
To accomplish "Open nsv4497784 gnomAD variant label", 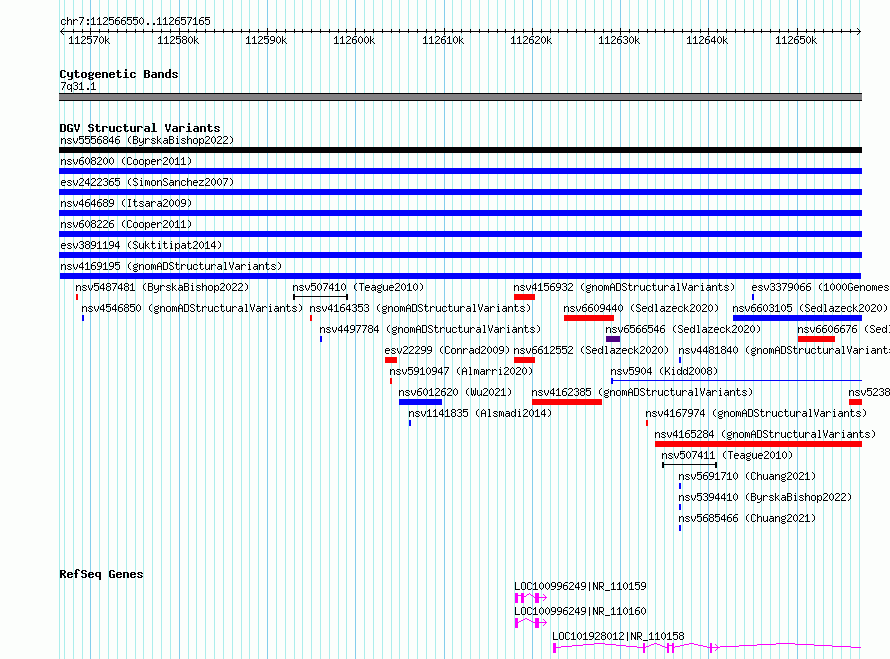I will tap(430, 329).
